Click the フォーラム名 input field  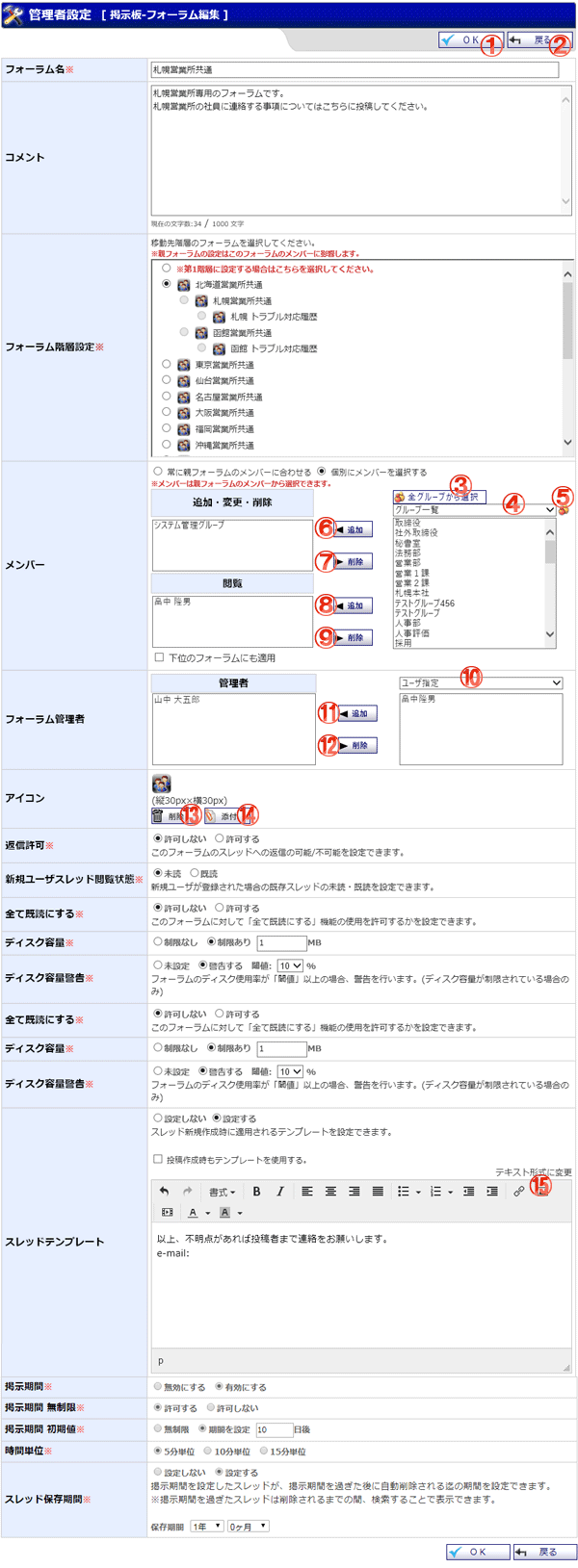pyautogui.click(x=355, y=69)
